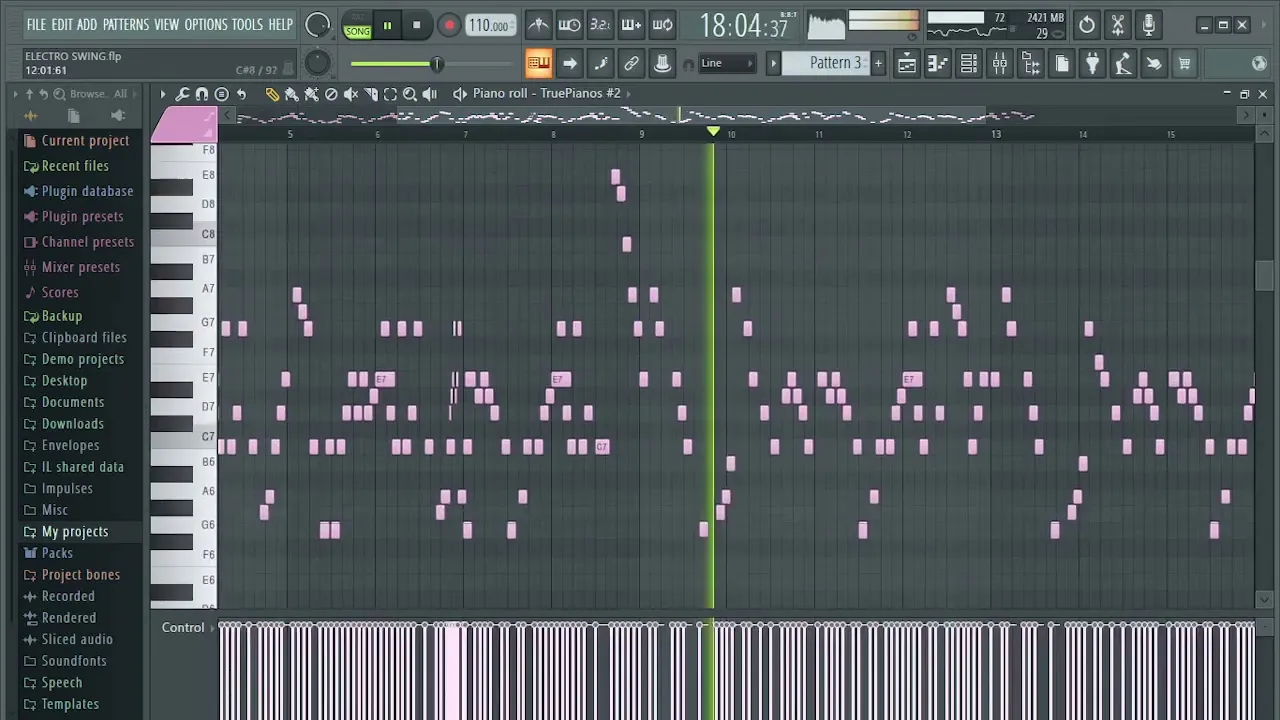
Task: Toggle the recording countdown 3-2-1 button
Action: [599, 25]
